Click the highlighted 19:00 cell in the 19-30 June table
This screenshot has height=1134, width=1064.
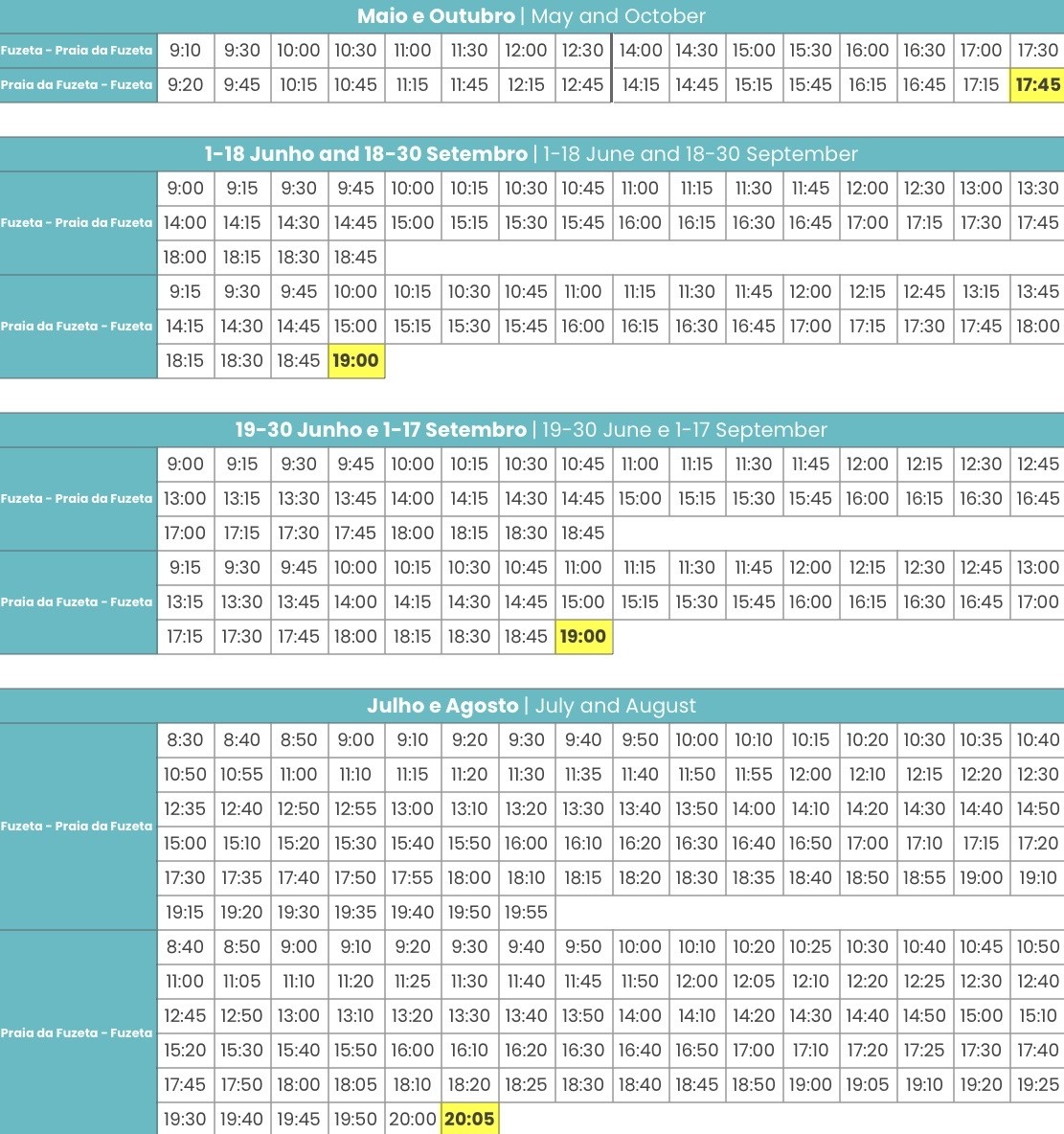(x=583, y=636)
